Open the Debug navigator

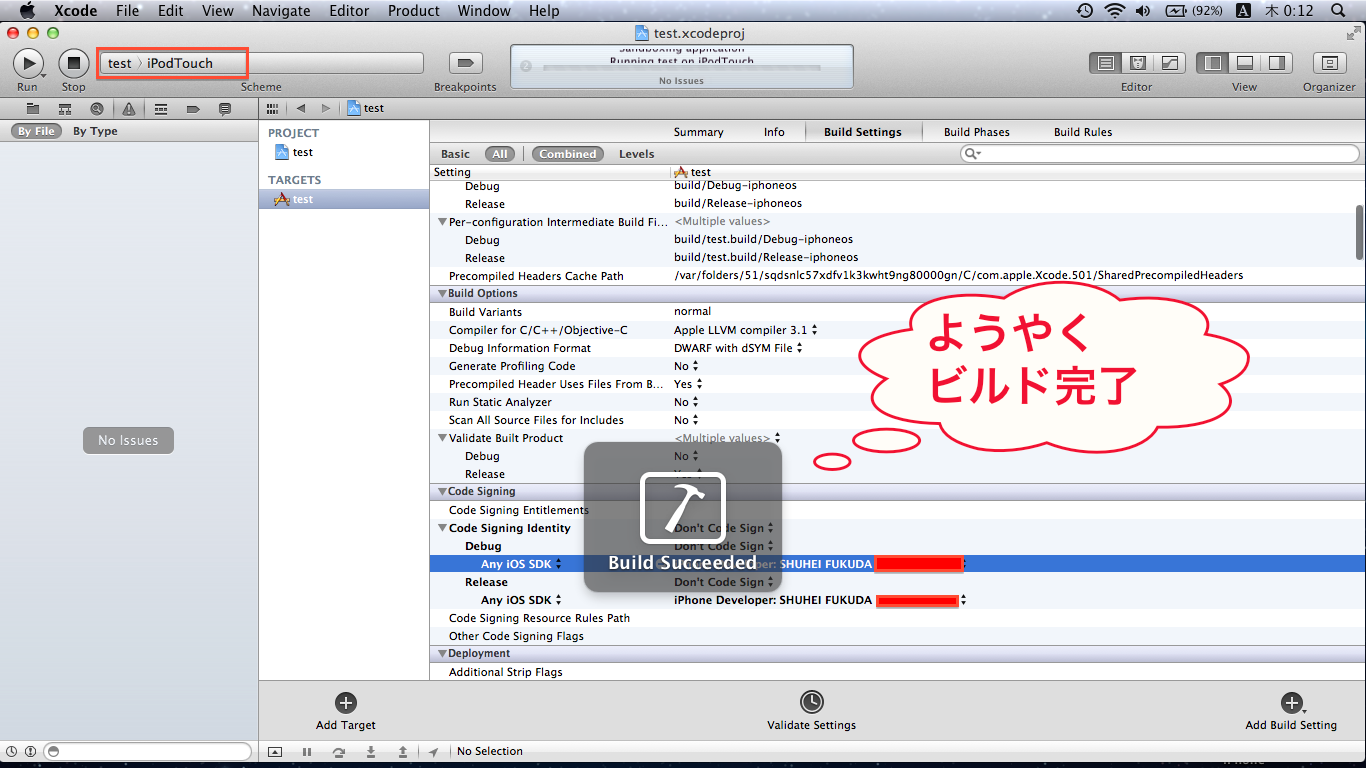point(161,109)
